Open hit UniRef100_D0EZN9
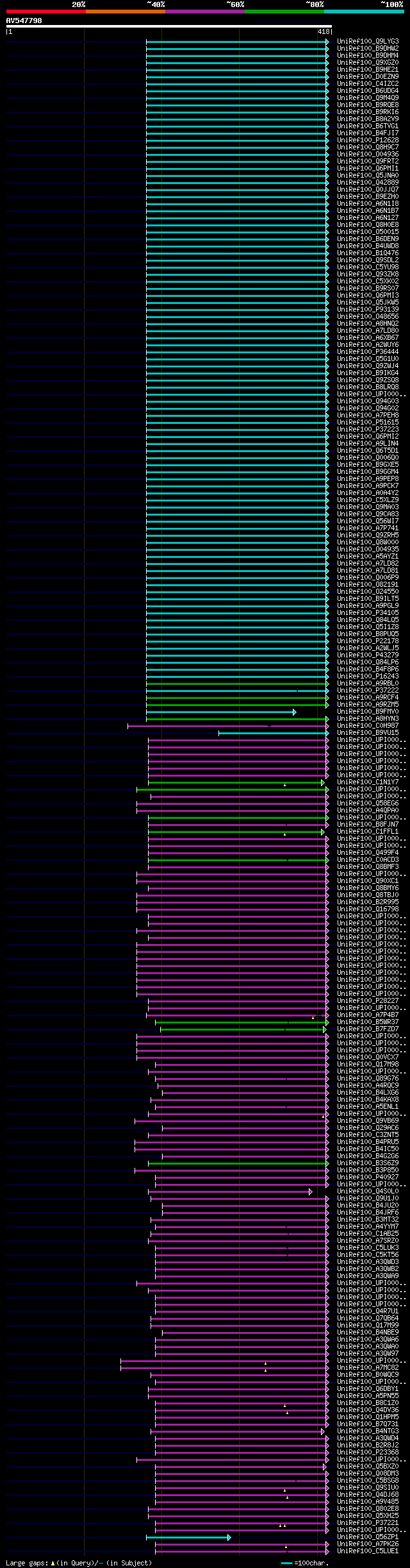 (368, 77)
